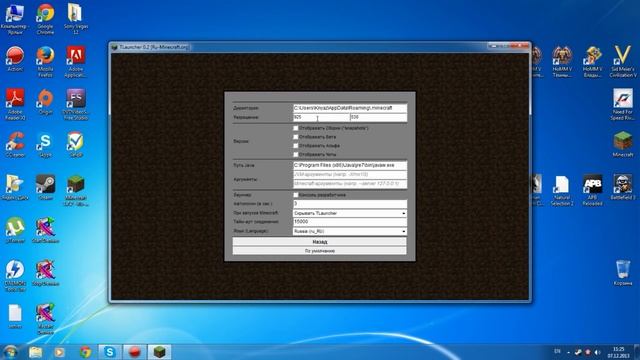Enable the show Alpha versions checkbox
This screenshot has height=360, width=640.
tap(296, 146)
